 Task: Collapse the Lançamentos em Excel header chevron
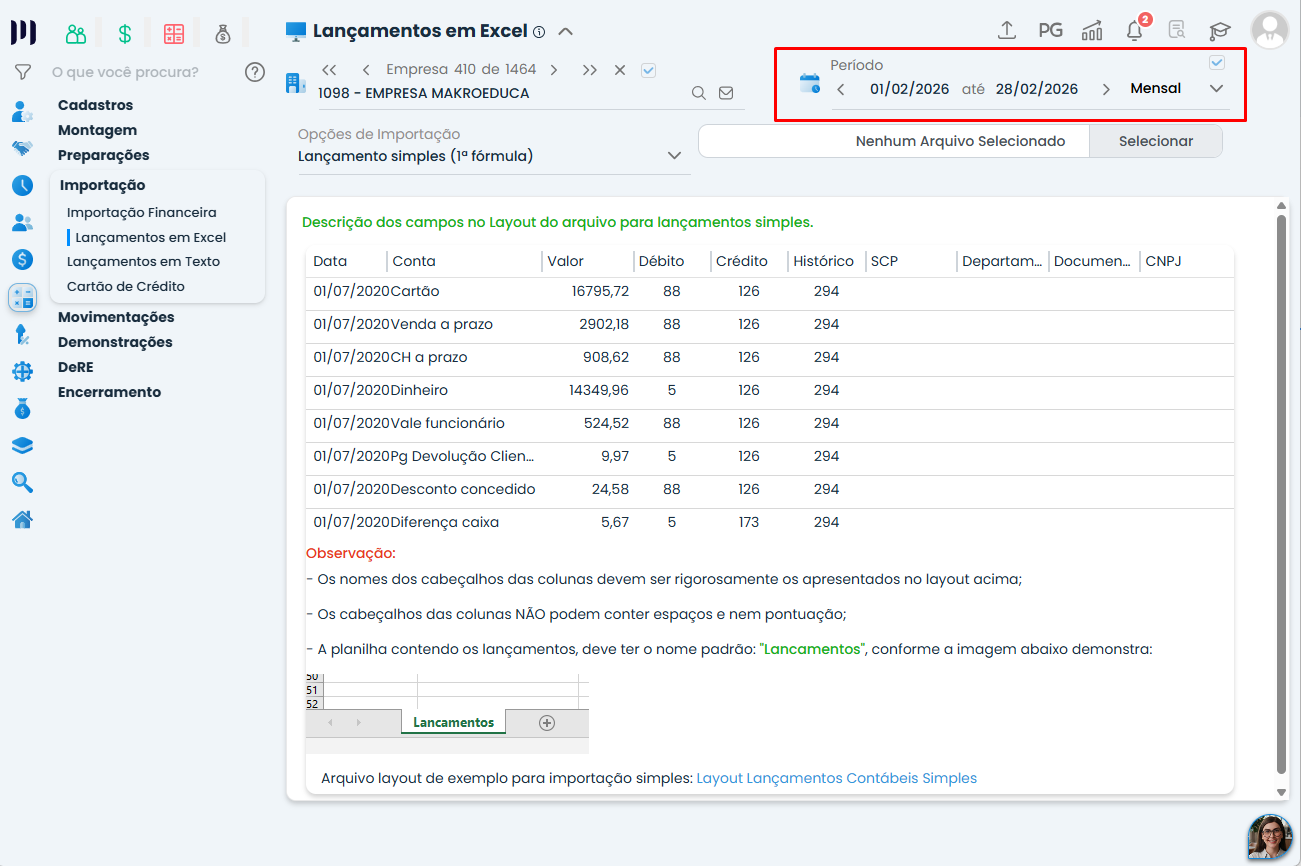[565, 31]
